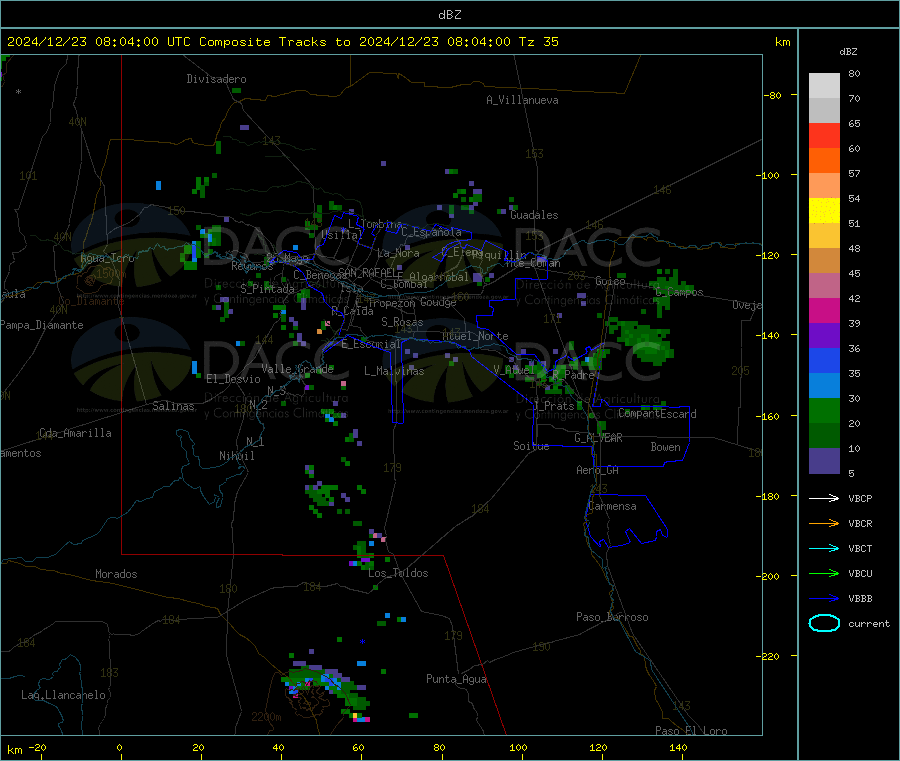This screenshot has height=761, width=900.
Task: Click the Lag.Llancanelo map label
Action: click(63, 695)
